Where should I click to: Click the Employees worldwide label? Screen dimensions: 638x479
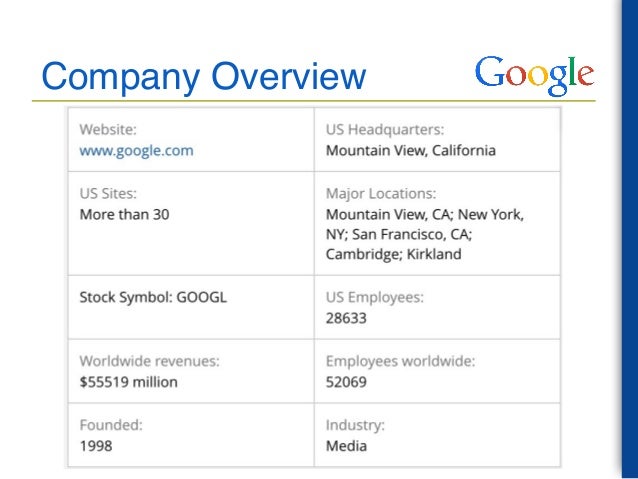[x=400, y=361]
